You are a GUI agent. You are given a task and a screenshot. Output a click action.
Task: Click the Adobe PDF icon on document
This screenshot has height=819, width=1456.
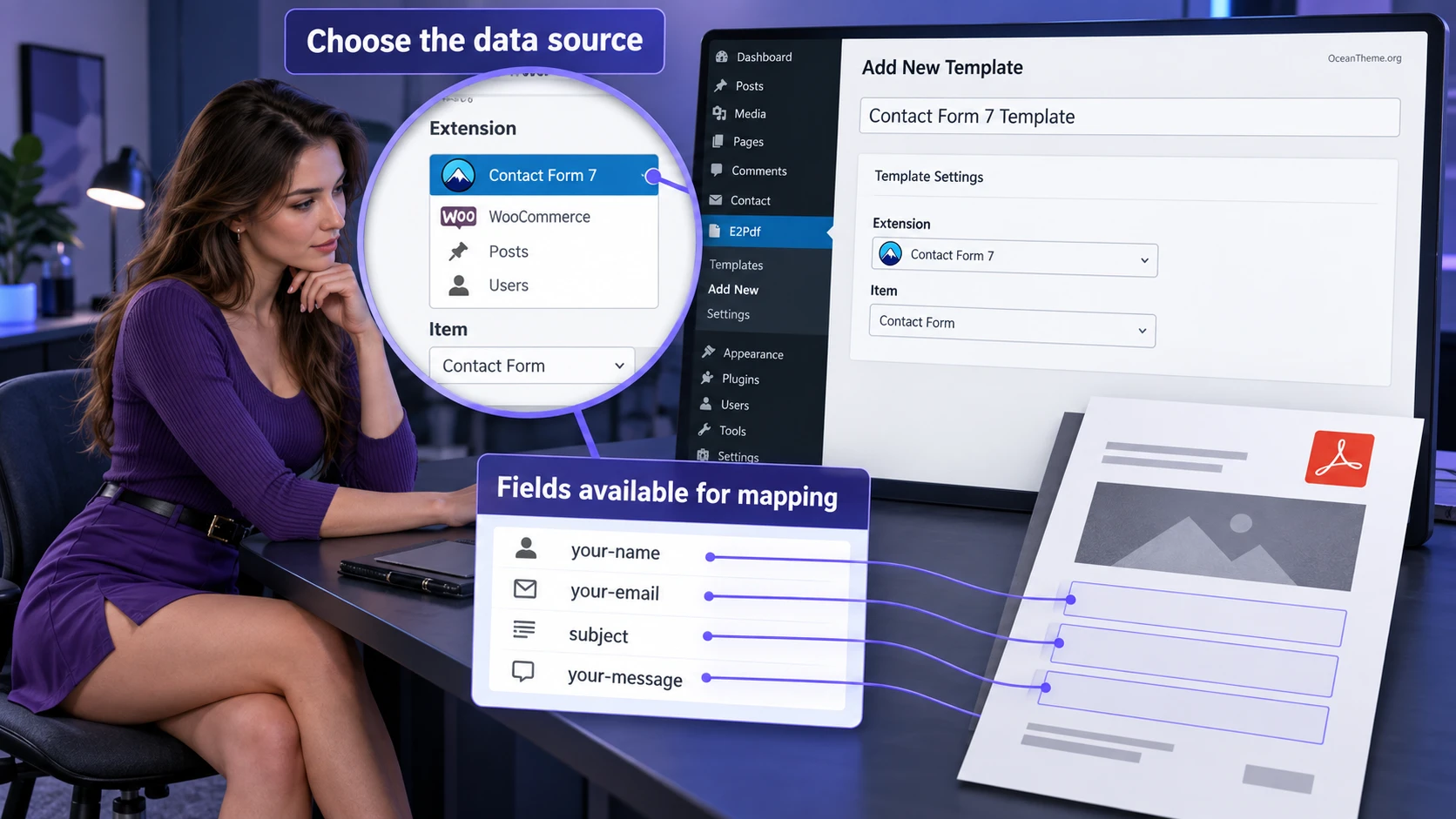pyautogui.click(x=1339, y=459)
